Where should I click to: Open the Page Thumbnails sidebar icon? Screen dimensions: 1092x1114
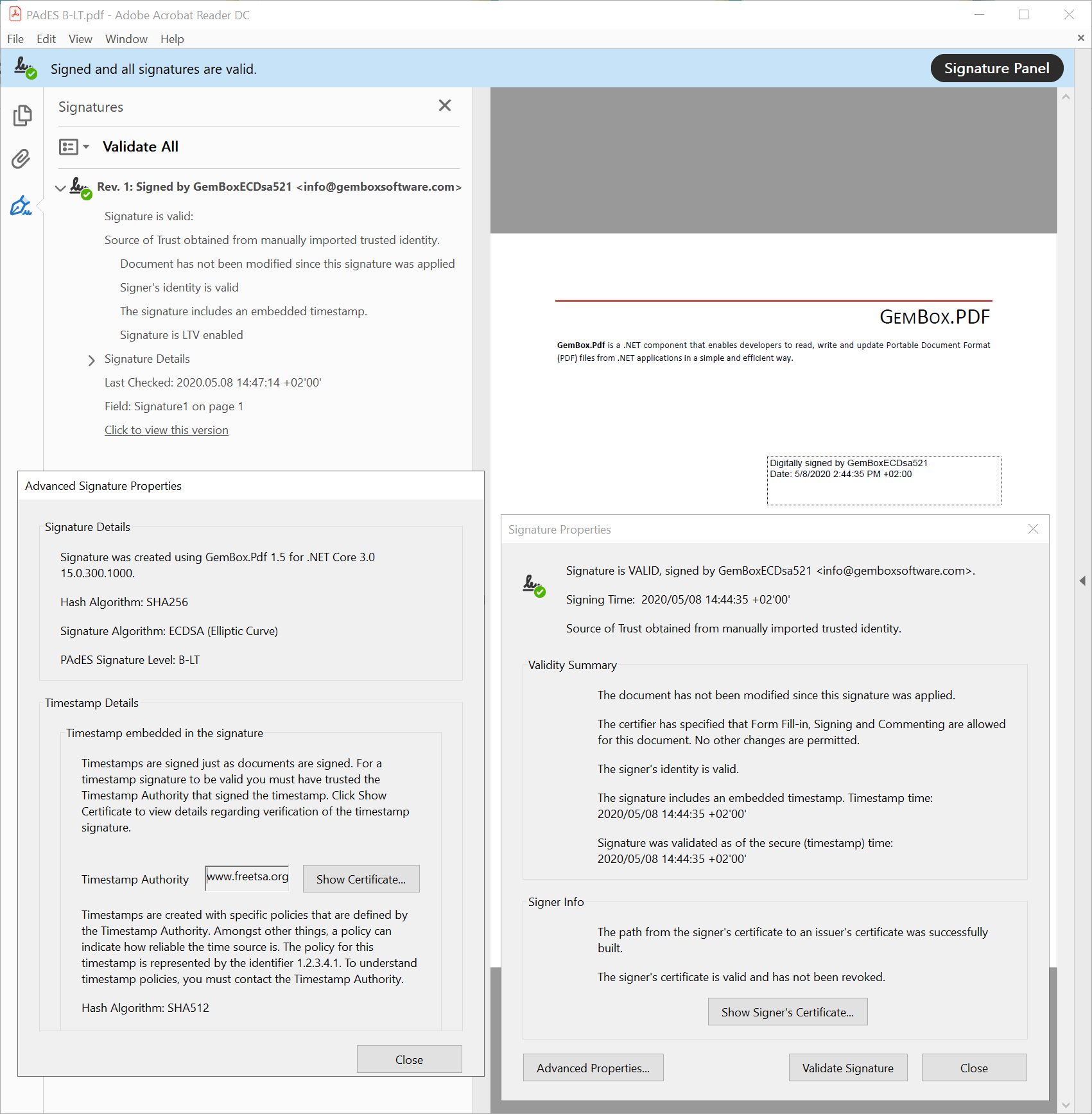point(22,116)
